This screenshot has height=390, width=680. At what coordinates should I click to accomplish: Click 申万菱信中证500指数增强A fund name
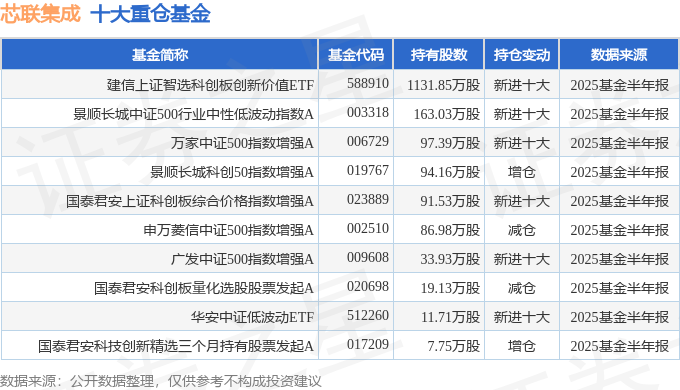coord(229,230)
